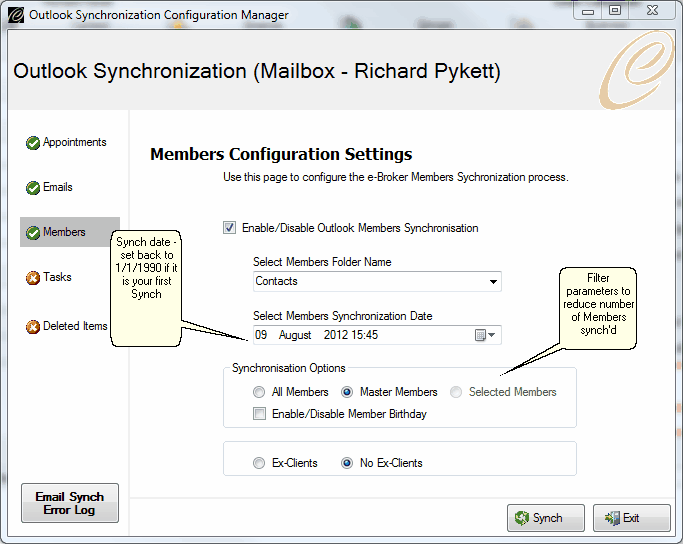Select the All Members radio button
Viewport: 683px width, 544px height.
(259, 392)
